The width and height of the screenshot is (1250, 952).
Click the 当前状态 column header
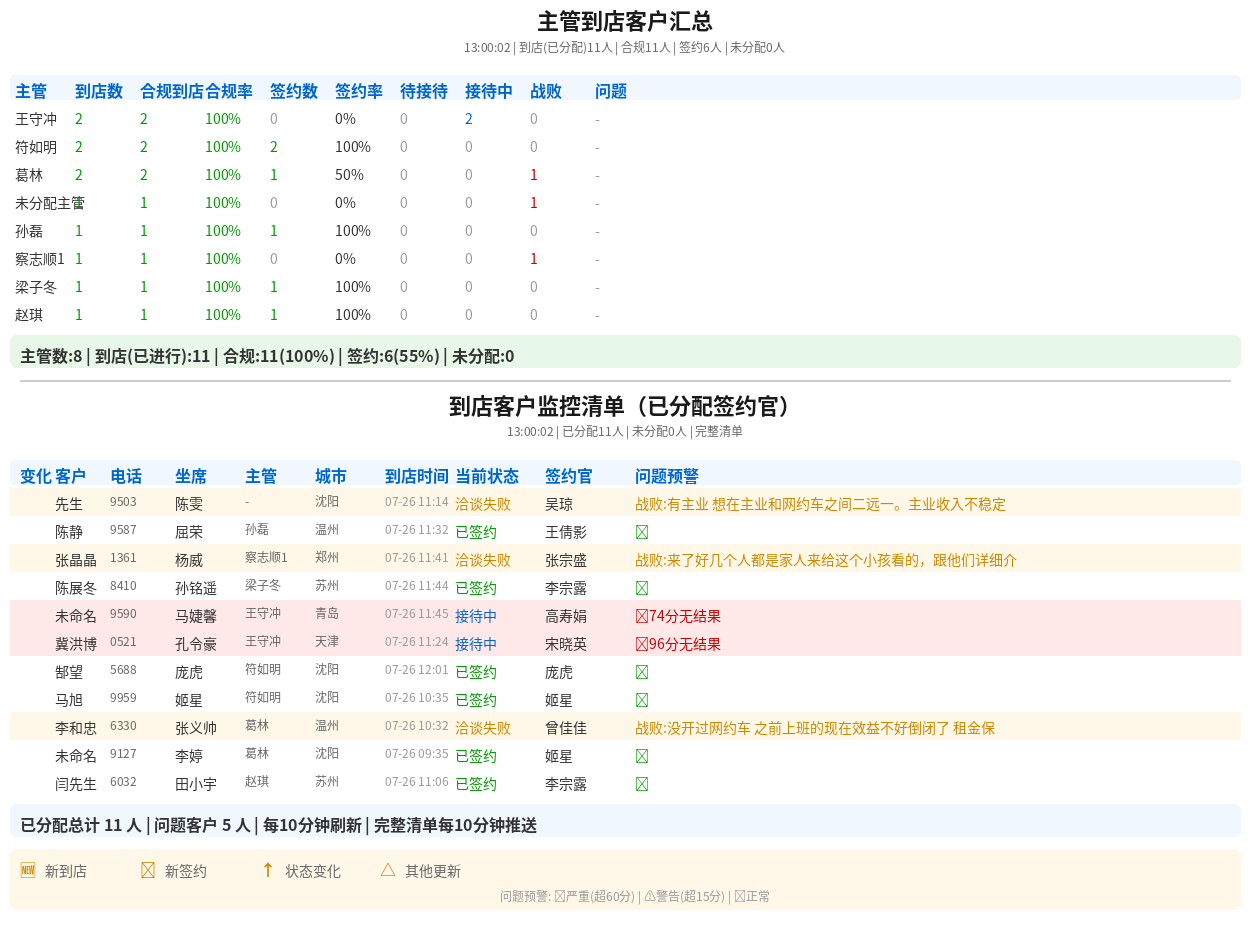click(487, 476)
